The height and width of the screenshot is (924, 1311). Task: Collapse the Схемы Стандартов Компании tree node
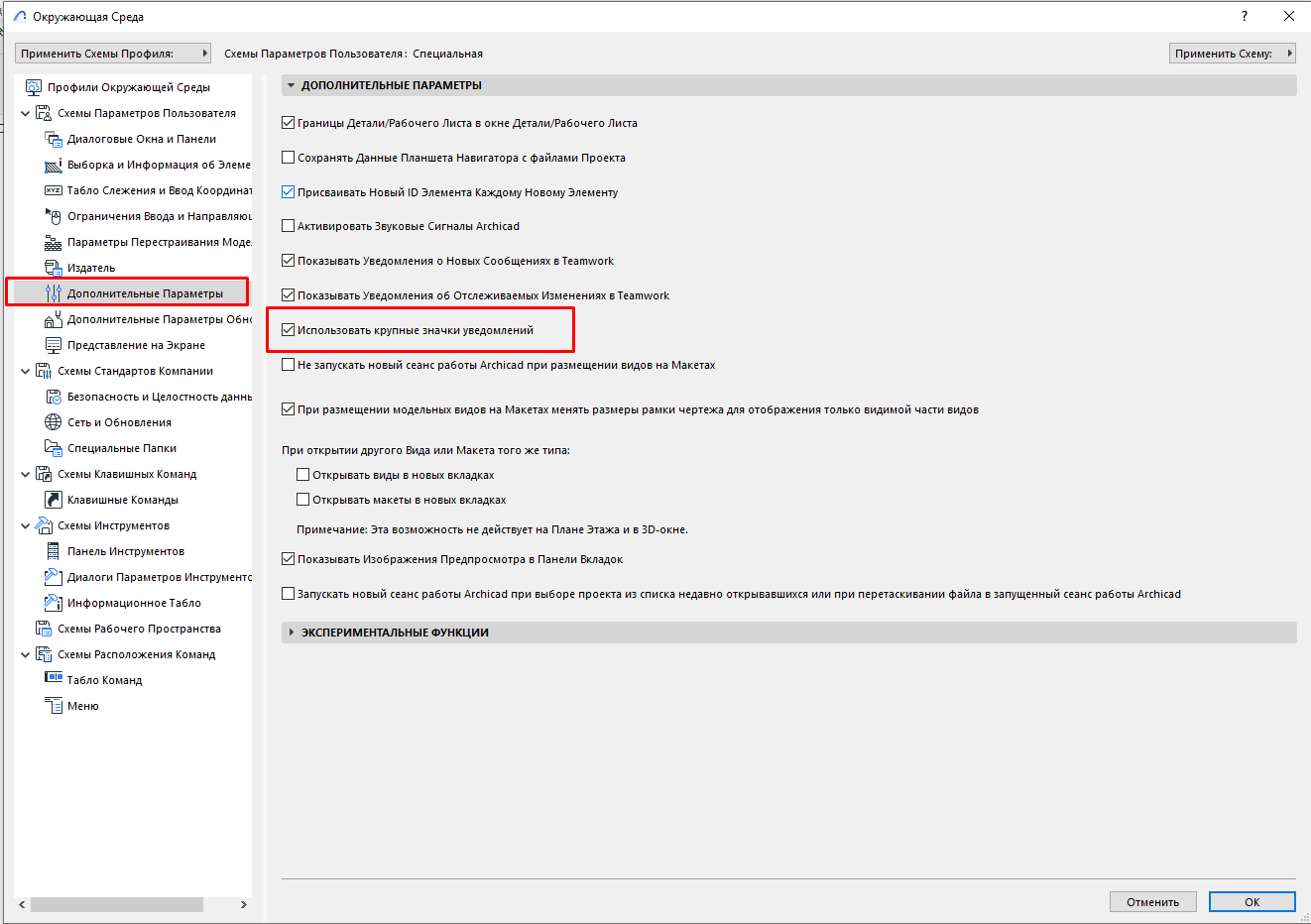pos(25,372)
